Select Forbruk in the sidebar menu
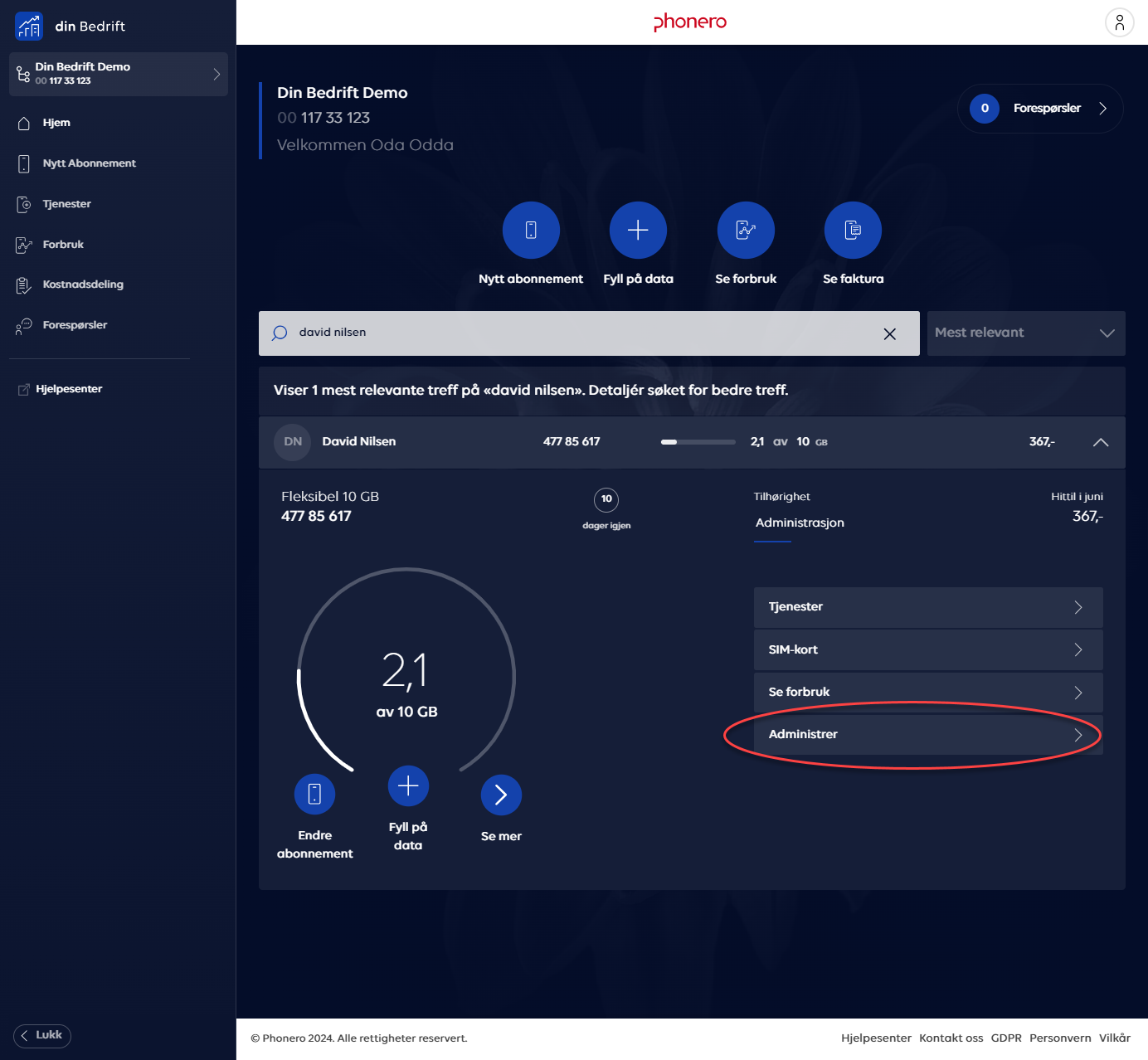The height and width of the screenshot is (1060, 1148). [x=63, y=245]
